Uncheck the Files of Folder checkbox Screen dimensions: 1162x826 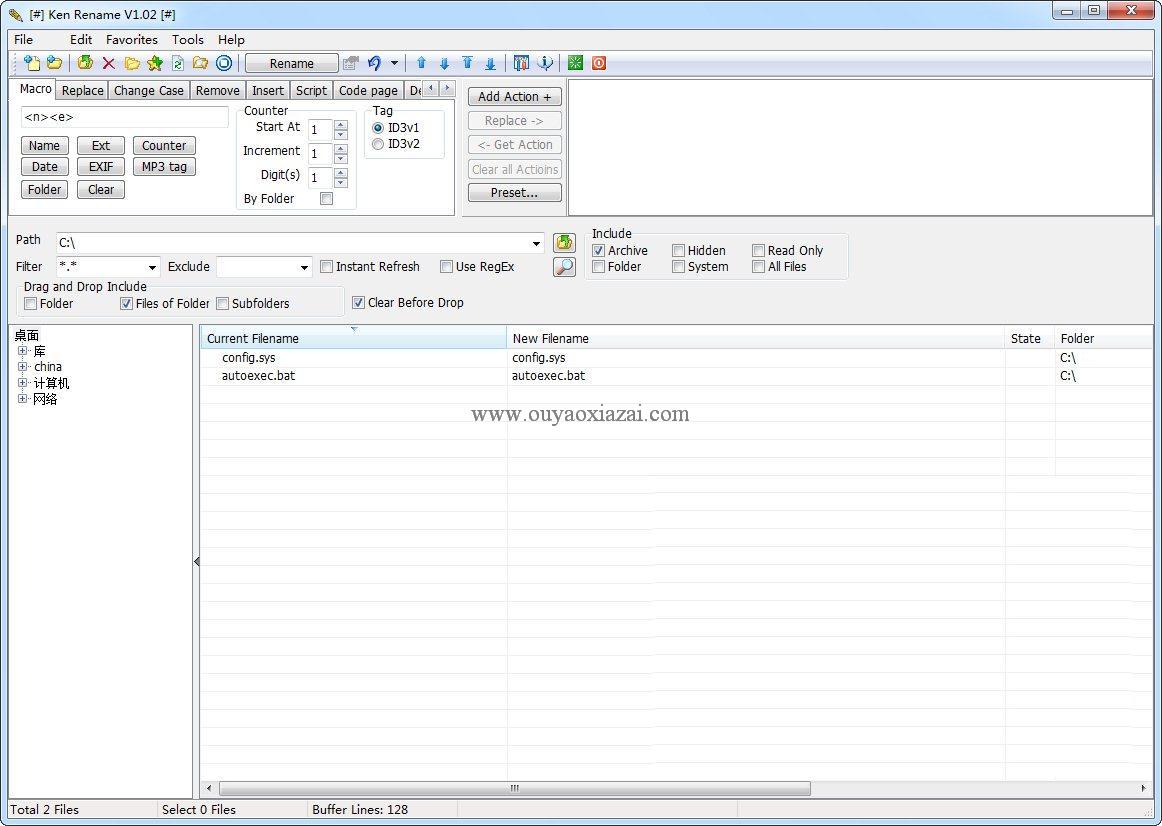127,304
